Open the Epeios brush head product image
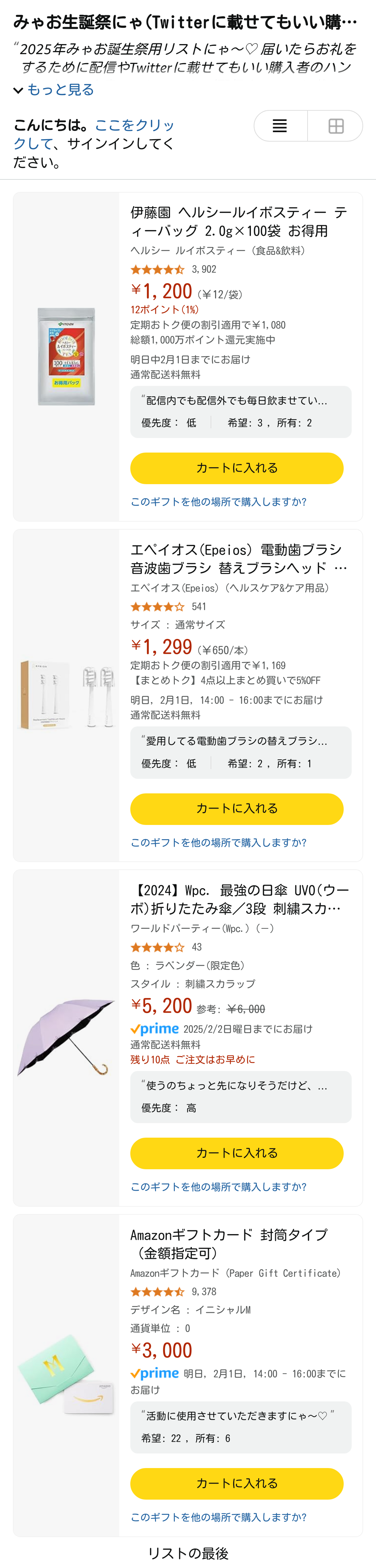The width and height of the screenshot is (376, 1568). point(66,695)
